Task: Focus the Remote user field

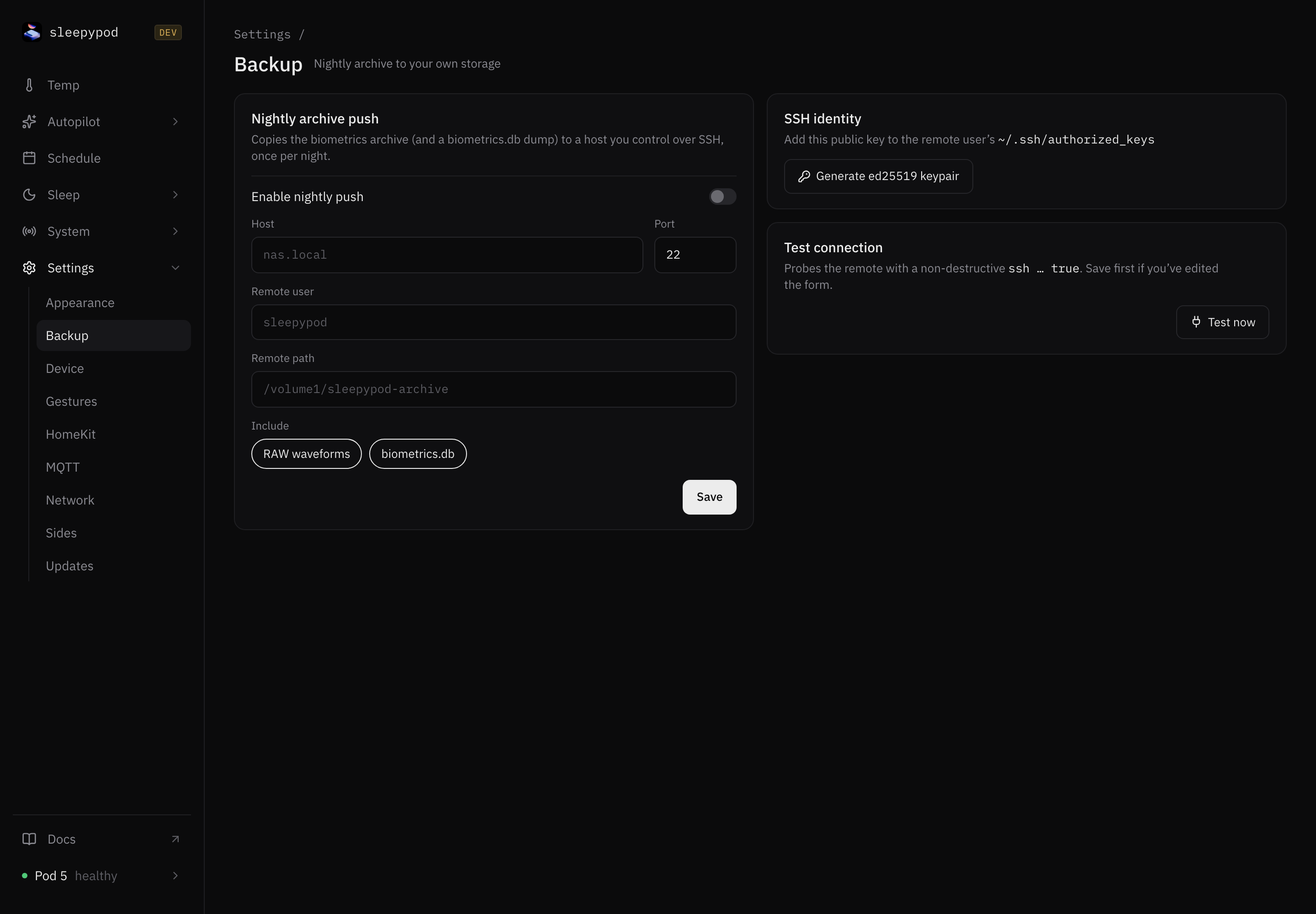Action: click(493, 323)
